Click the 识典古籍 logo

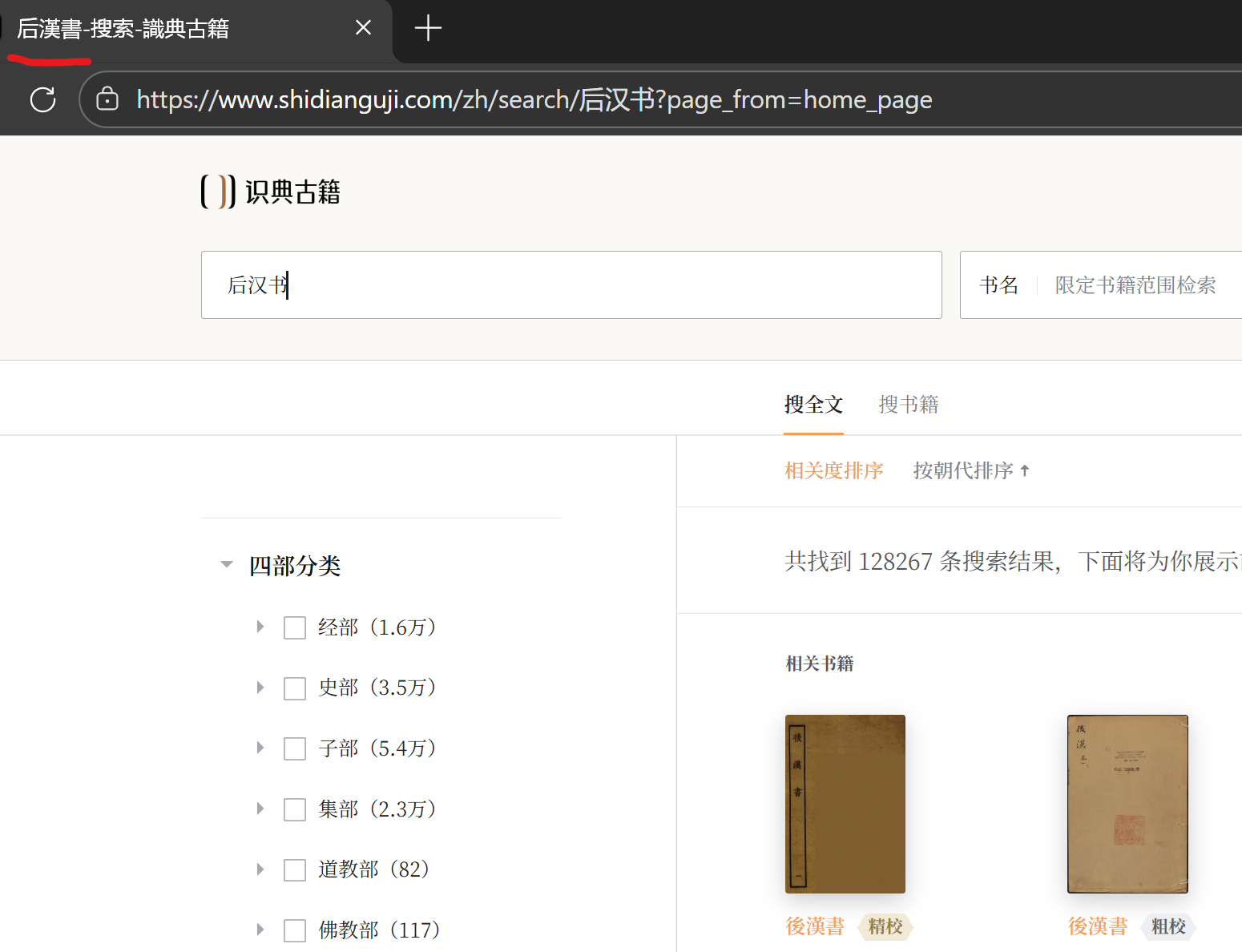(x=271, y=192)
